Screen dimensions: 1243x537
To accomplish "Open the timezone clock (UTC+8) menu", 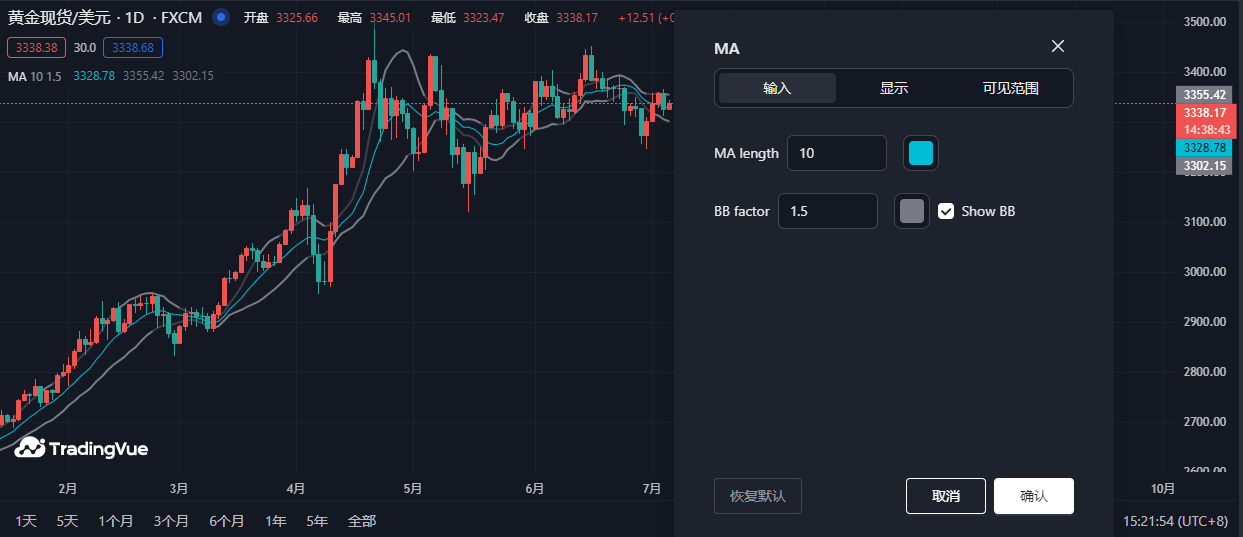I will 1175,521.
